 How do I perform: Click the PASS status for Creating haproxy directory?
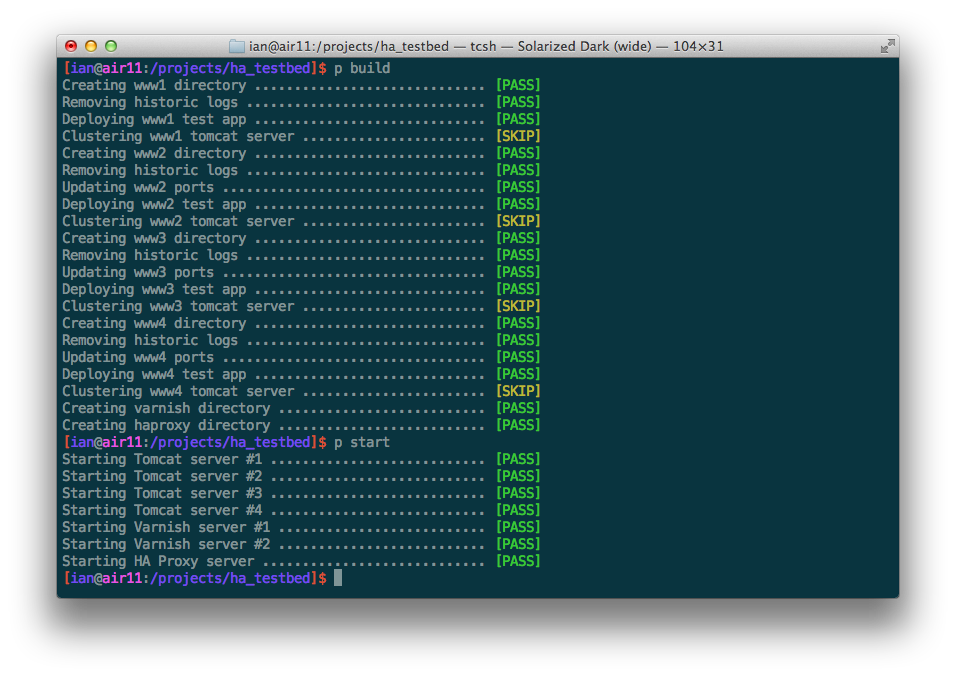pos(518,425)
